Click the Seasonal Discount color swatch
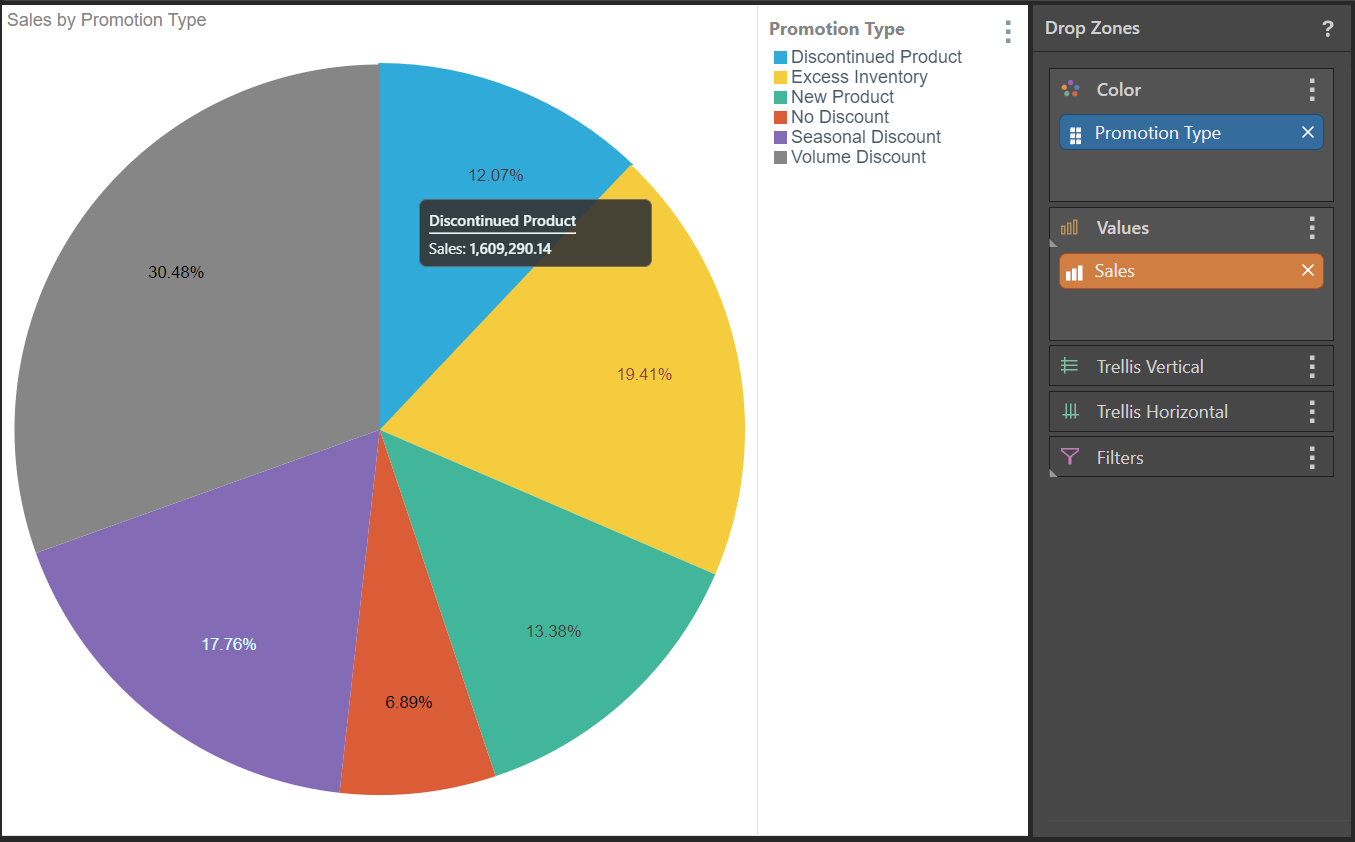 pos(782,137)
